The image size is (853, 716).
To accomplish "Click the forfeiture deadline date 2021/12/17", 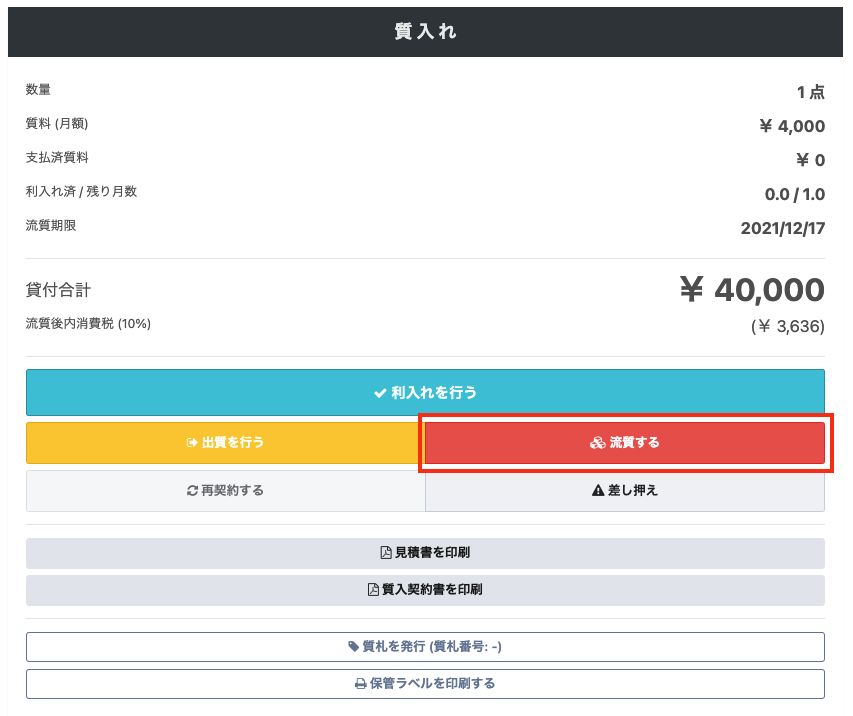I will click(x=782, y=228).
